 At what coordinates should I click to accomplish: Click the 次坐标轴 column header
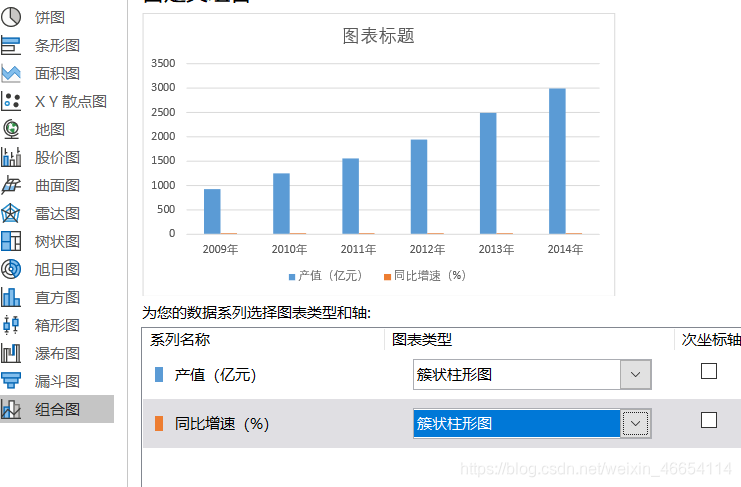(x=711, y=340)
